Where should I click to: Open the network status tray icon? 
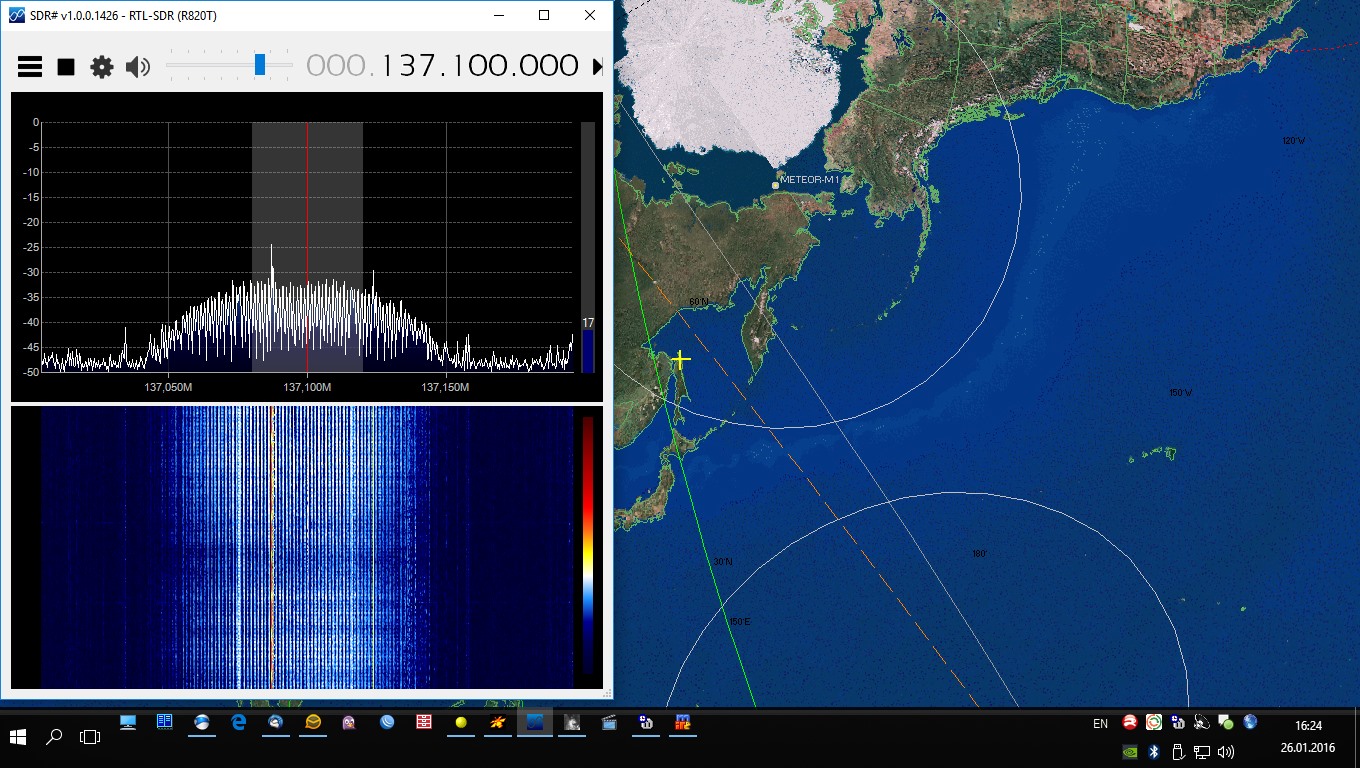1202,751
